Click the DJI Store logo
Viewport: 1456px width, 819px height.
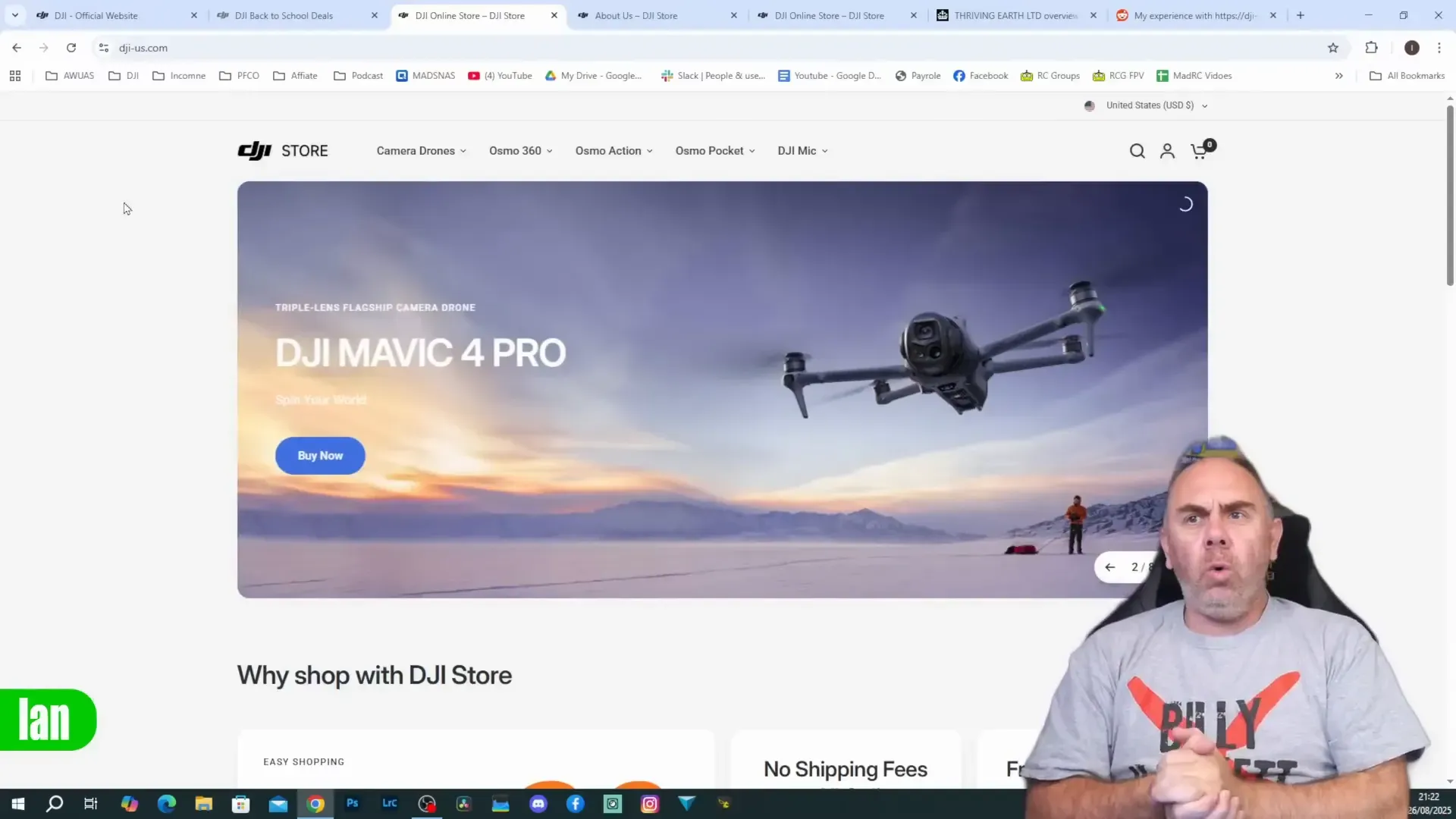pos(283,151)
